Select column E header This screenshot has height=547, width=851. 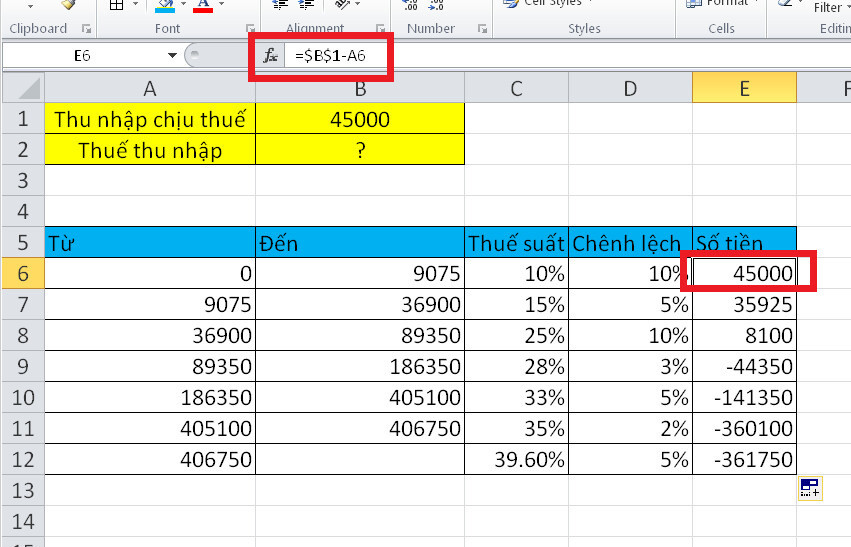745,88
